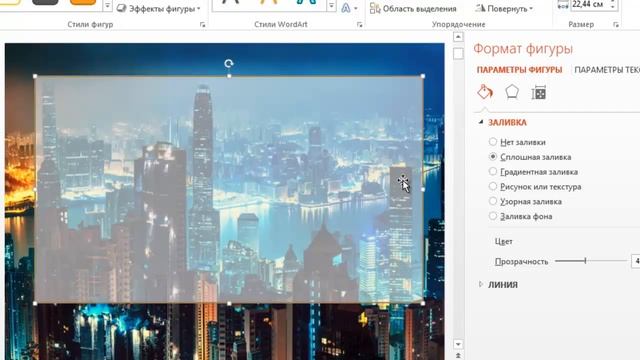Click the Прозрачность slider handle
The image size is (640, 360).
585,260
